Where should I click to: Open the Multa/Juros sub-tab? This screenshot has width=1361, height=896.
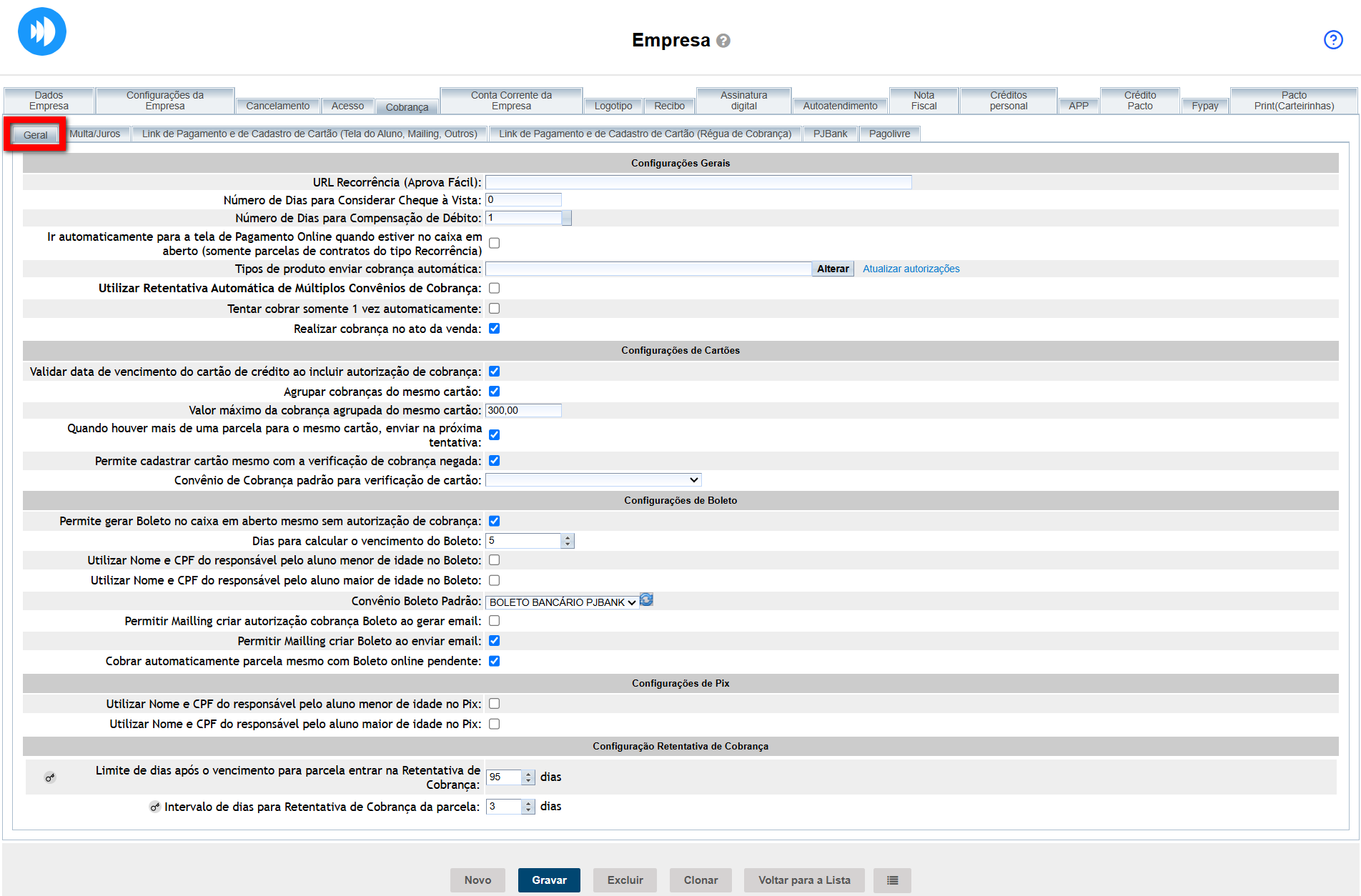(95, 134)
